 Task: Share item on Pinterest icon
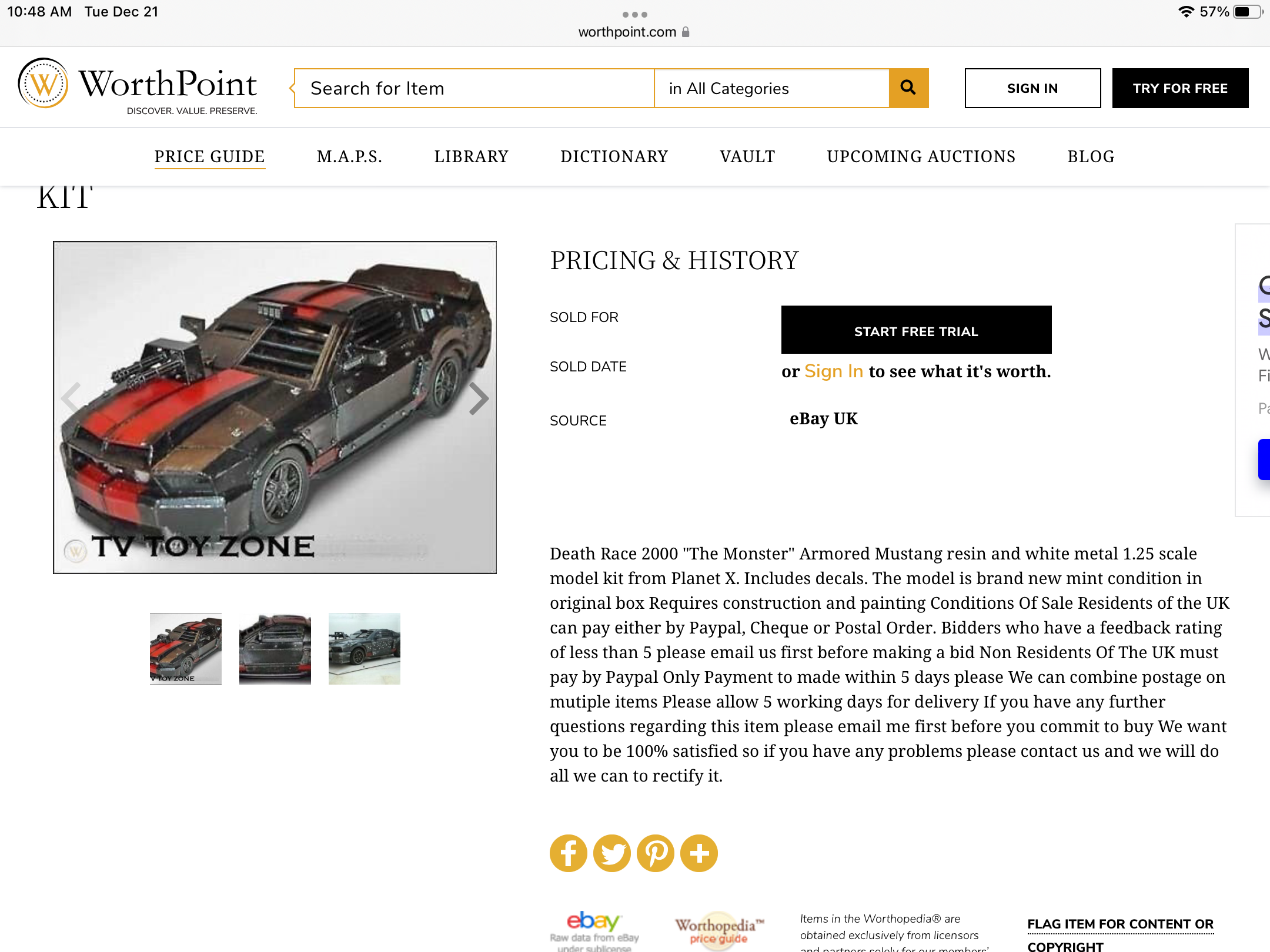(x=655, y=853)
